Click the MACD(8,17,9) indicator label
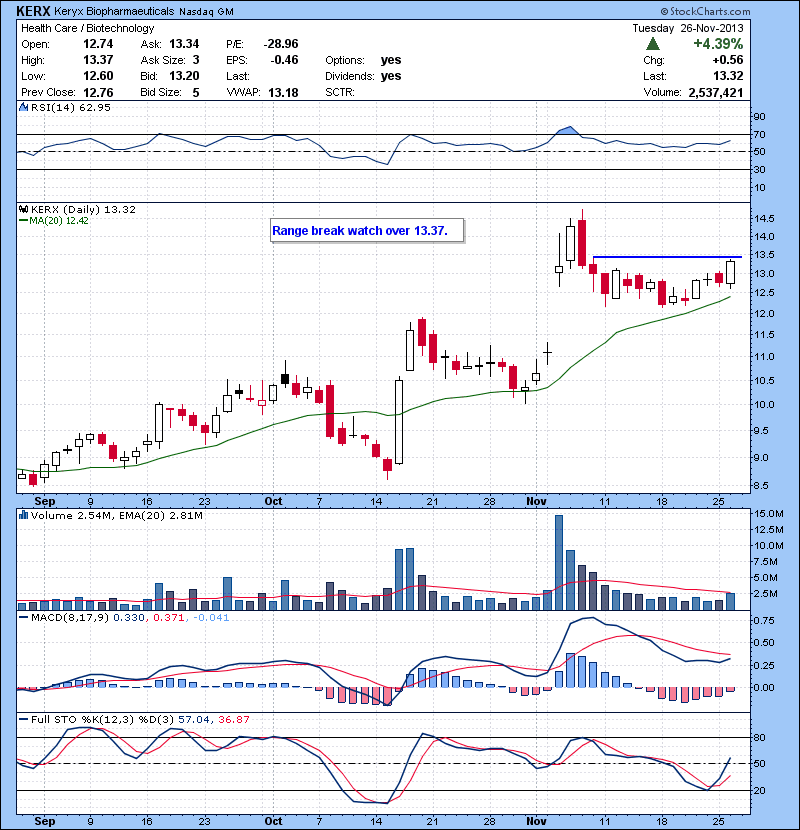 (70, 617)
